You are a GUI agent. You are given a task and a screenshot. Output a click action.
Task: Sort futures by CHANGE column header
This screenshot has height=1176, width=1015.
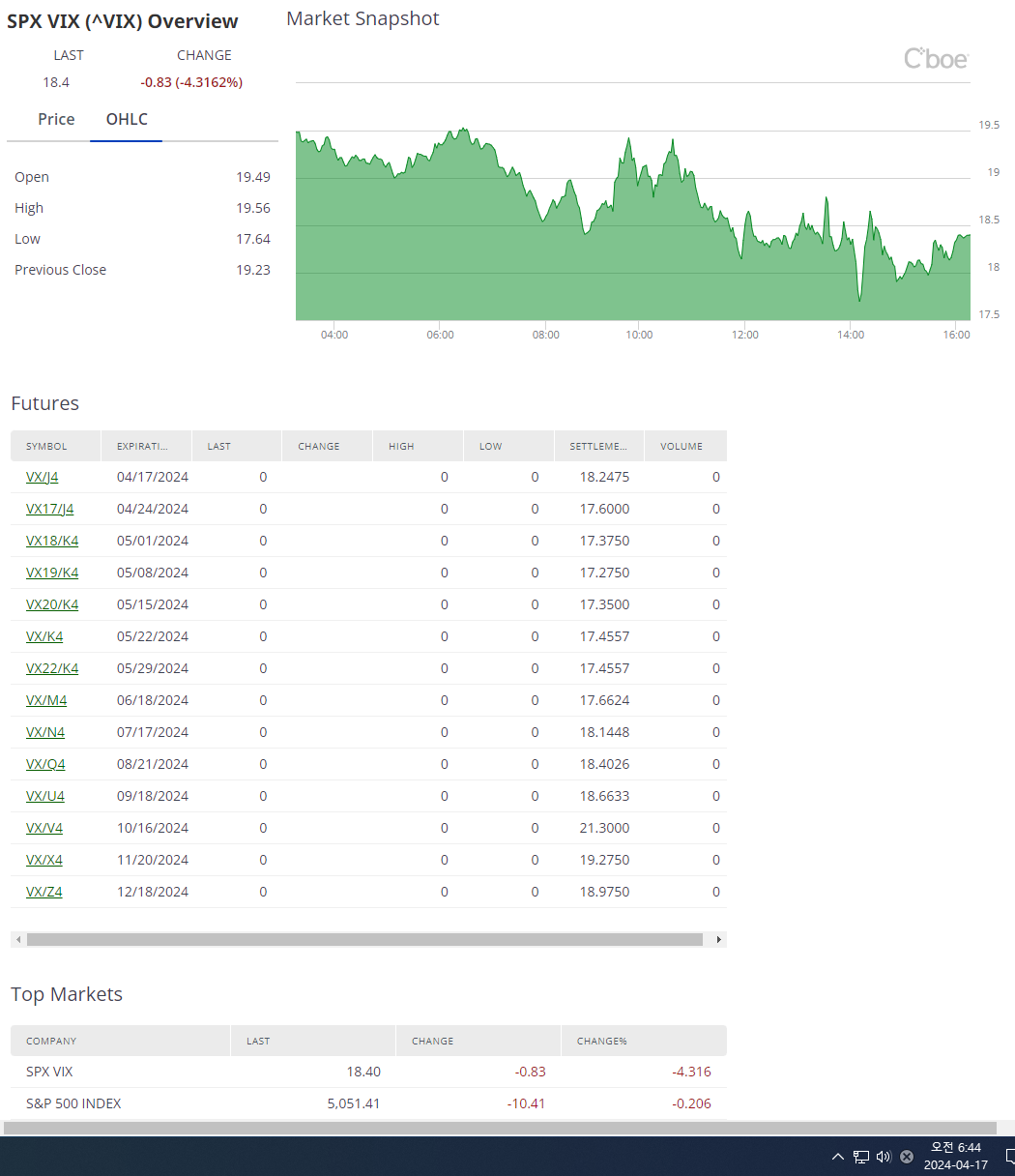[327, 446]
